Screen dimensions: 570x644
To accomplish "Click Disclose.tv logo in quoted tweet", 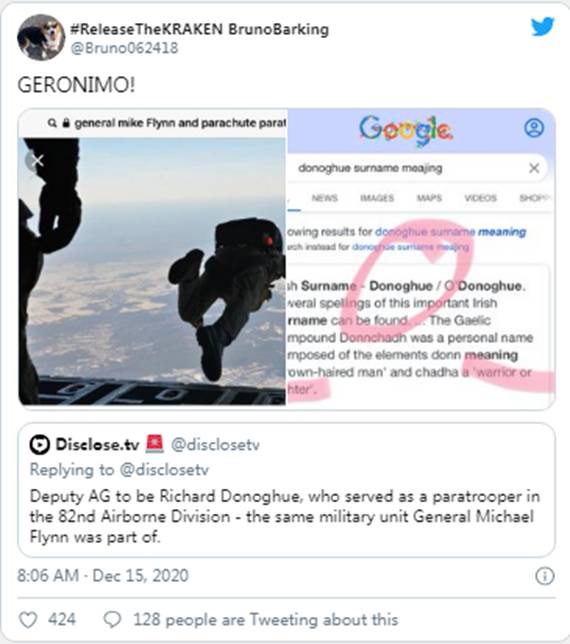I will (x=39, y=444).
